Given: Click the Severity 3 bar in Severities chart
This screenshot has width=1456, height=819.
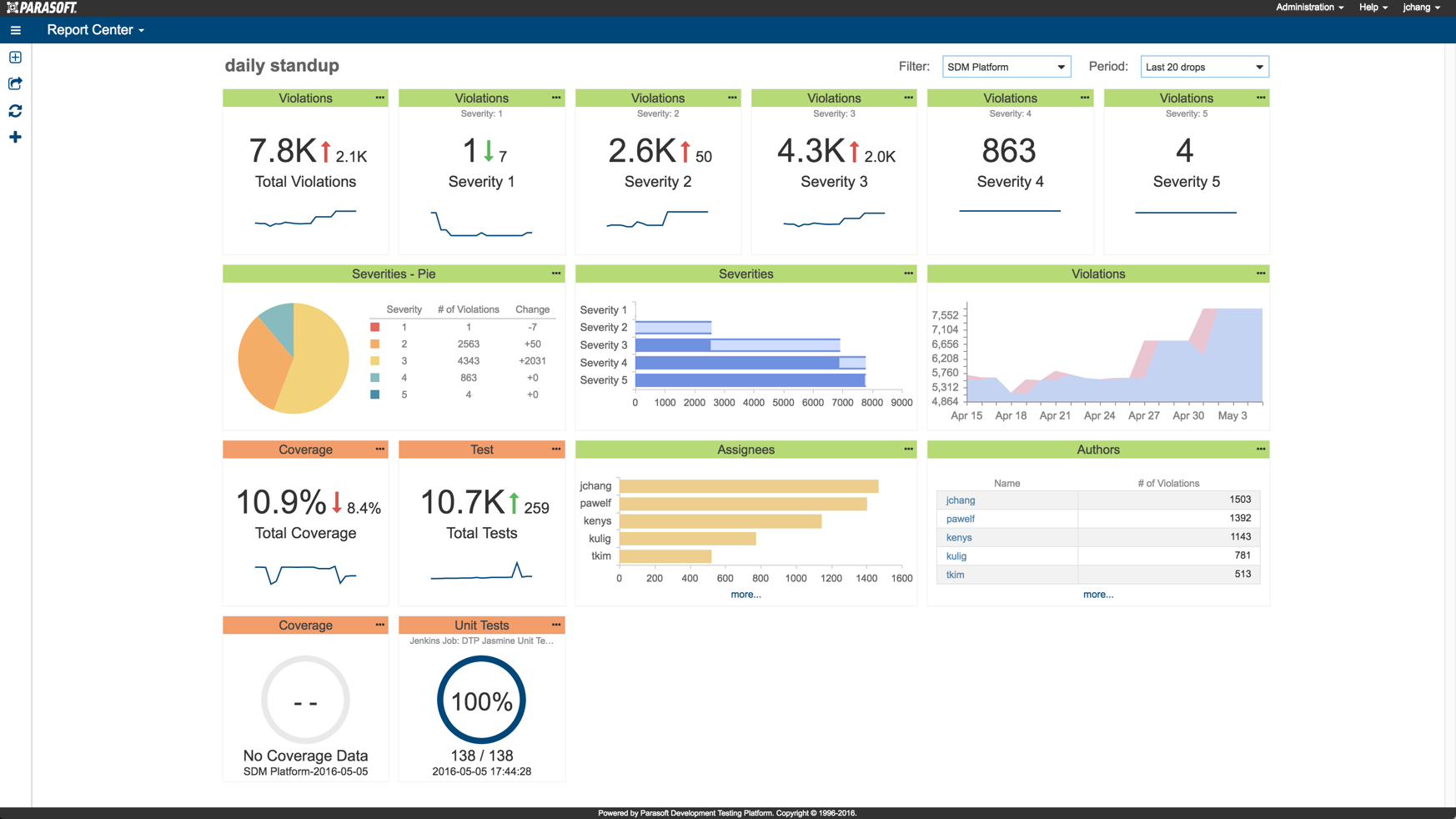Looking at the screenshot, I should coord(737,345).
